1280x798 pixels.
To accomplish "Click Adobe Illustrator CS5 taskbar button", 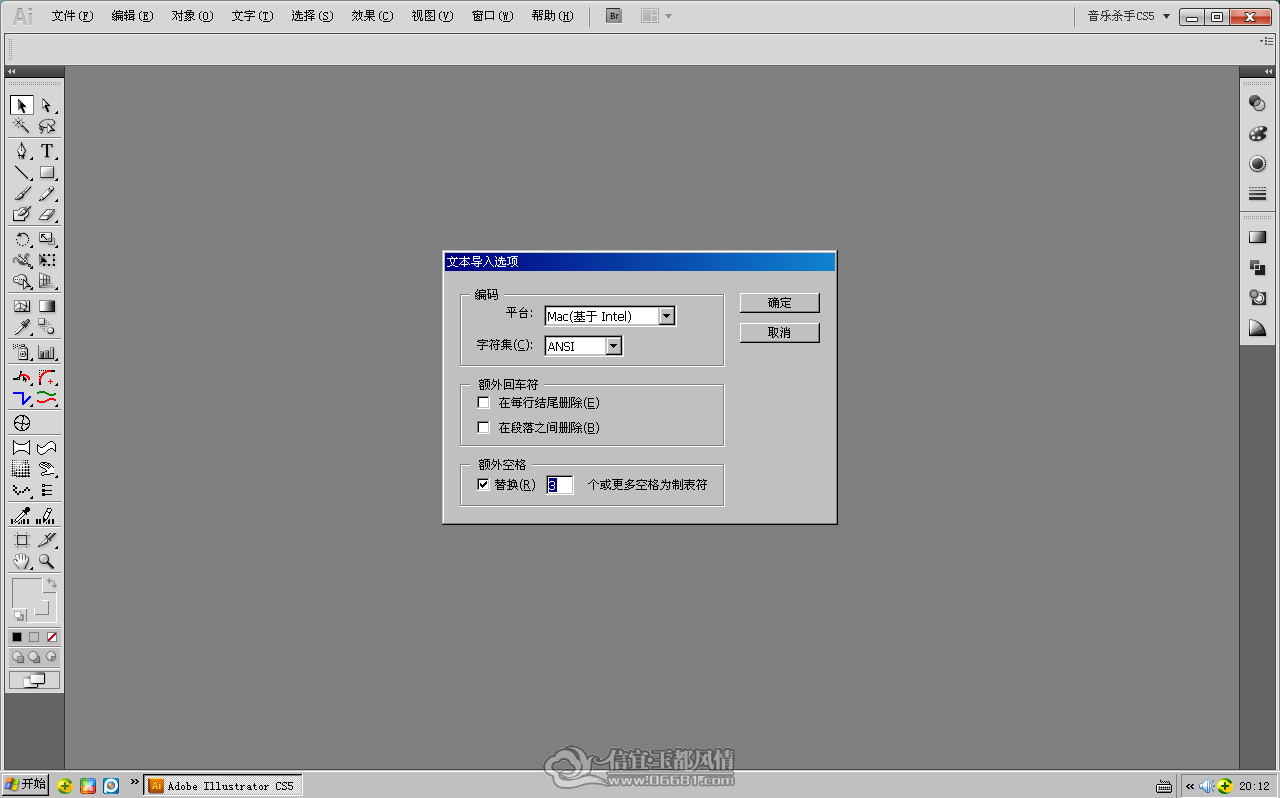I will pyautogui.click(x=222, y=786).
